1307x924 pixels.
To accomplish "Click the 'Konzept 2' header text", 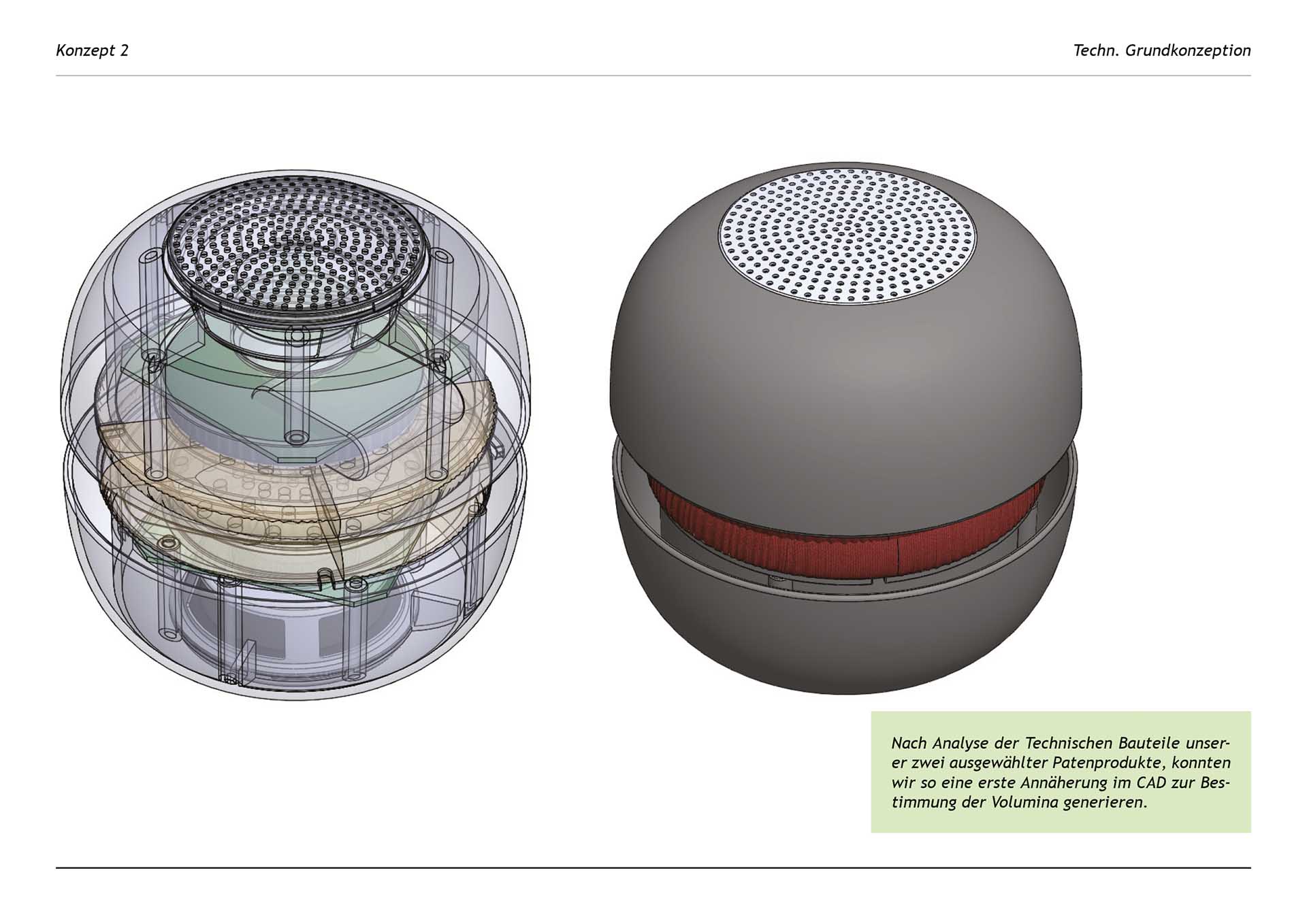I will (92, 50).
